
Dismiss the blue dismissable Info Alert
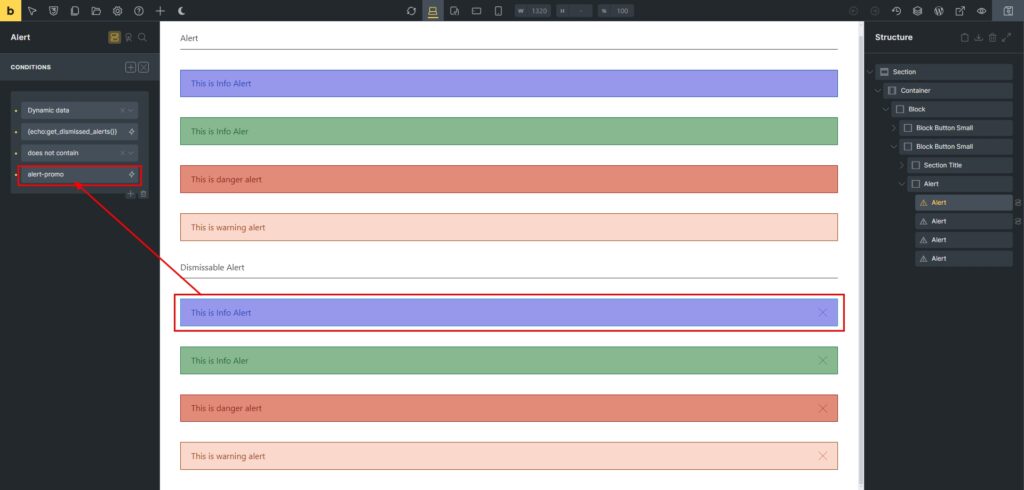(823, 313)
